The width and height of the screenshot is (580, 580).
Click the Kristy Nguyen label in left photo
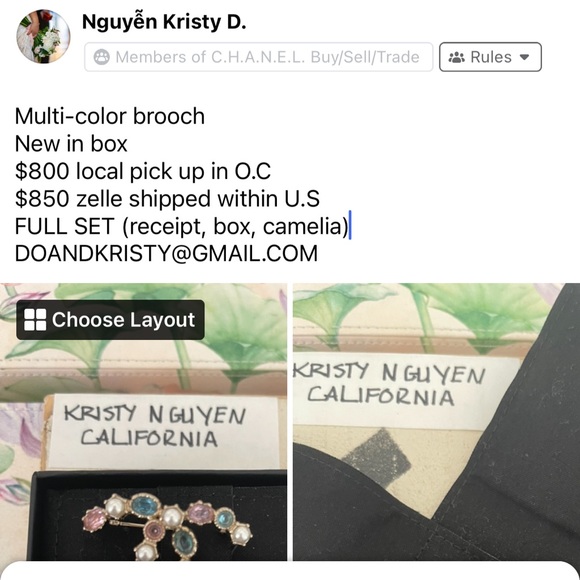tap(155, 414)
